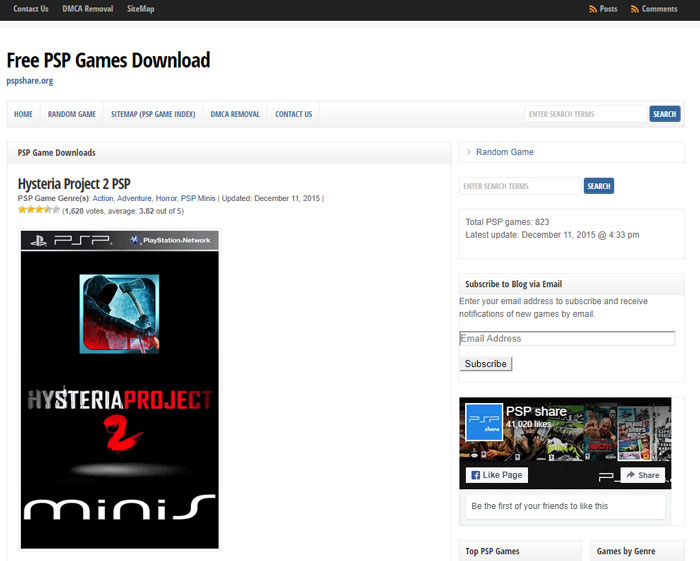Focus the Email Address field
This screenshot has height=561, width=700.
click(x=567, y=338)
